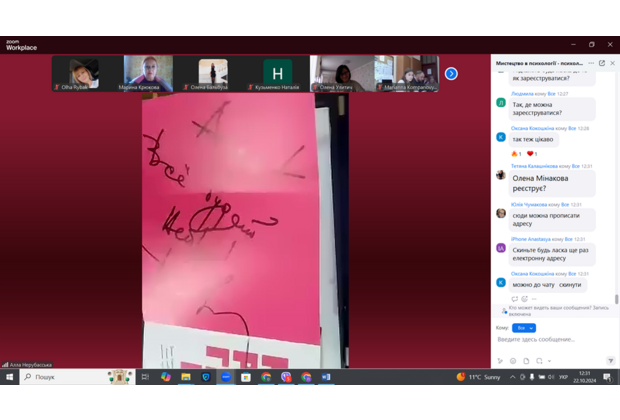Screen dimensions: 620x420
Task: Click heart reaction on 'так теж цікаво'
Action: (x=531, y=154)
